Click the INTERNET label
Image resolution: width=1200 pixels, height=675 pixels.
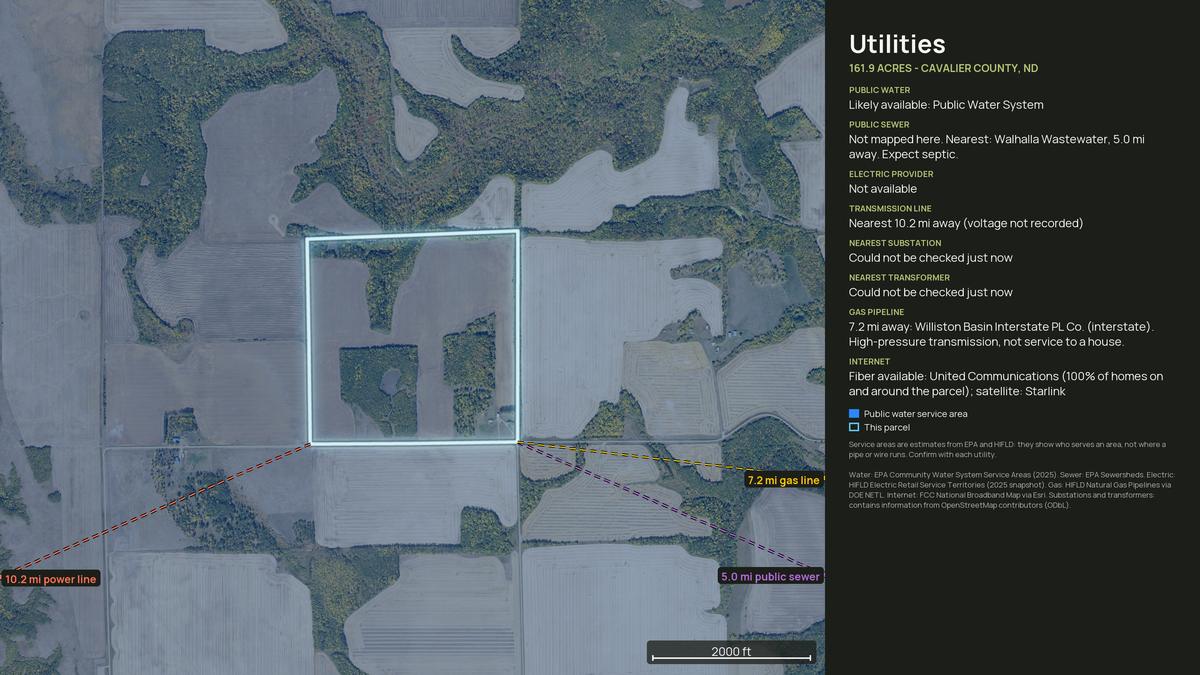click(x=869, y=361)
